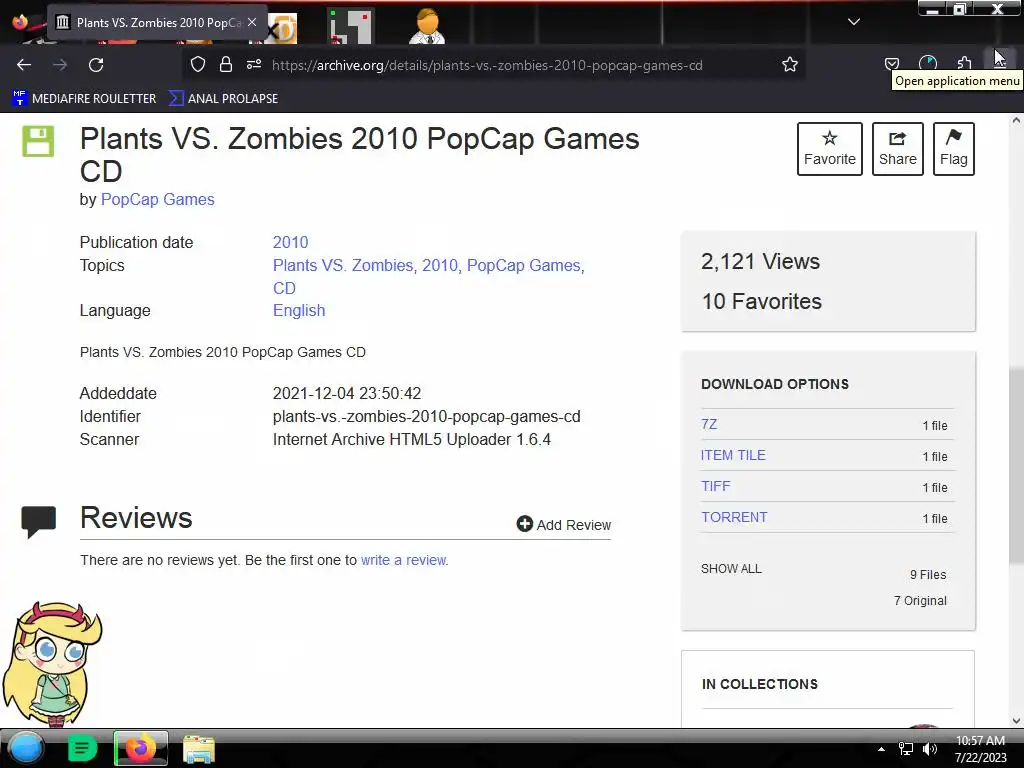Click the address bar URL
This screenshot has width=1024, height=768.
[x=487, y=65]
